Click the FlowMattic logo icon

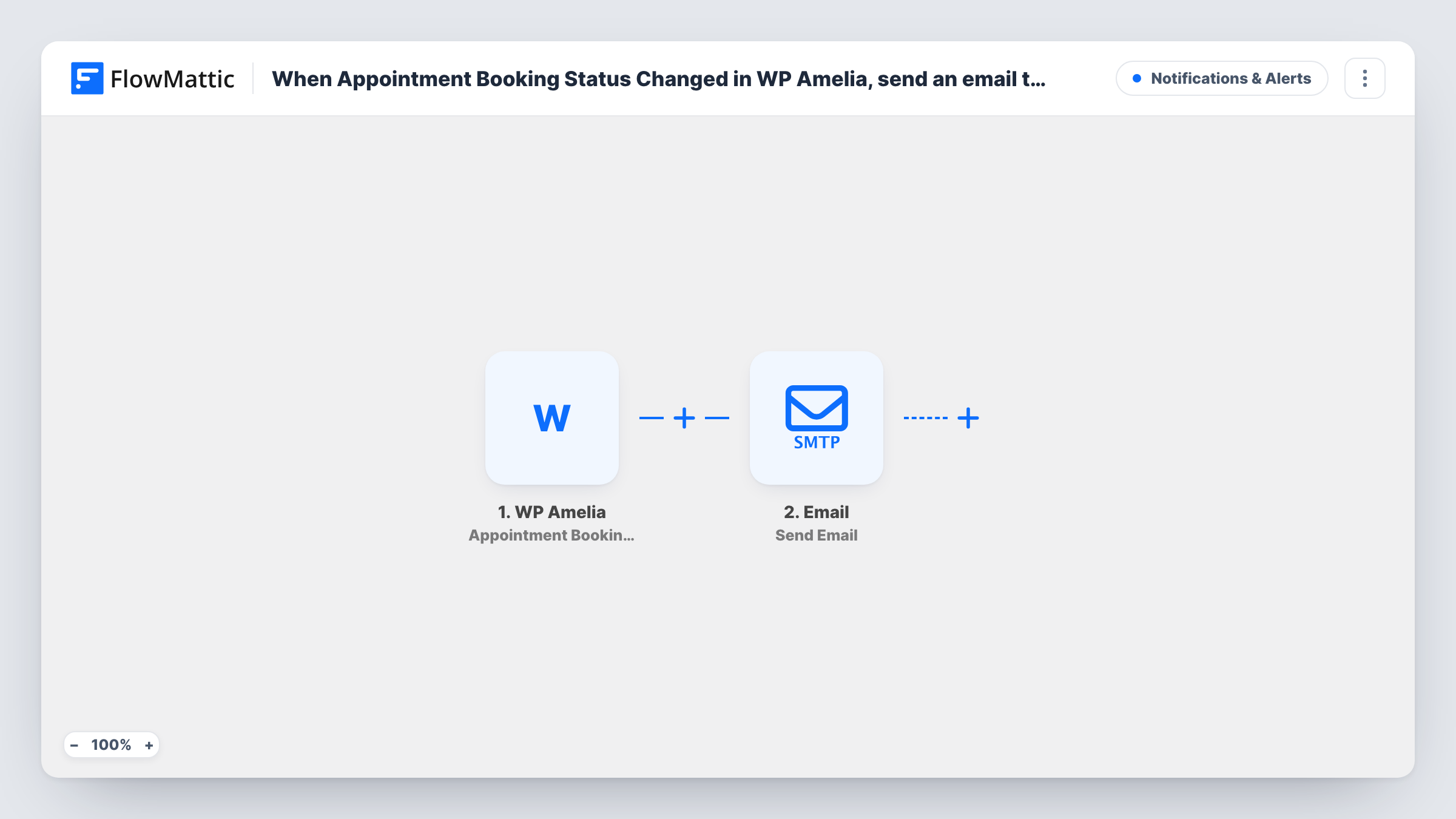click(87, 78)
